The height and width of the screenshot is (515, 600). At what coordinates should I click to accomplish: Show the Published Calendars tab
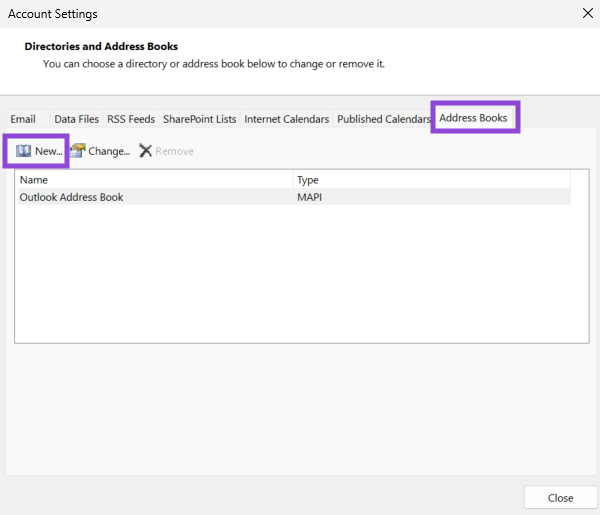pos(383,119)
